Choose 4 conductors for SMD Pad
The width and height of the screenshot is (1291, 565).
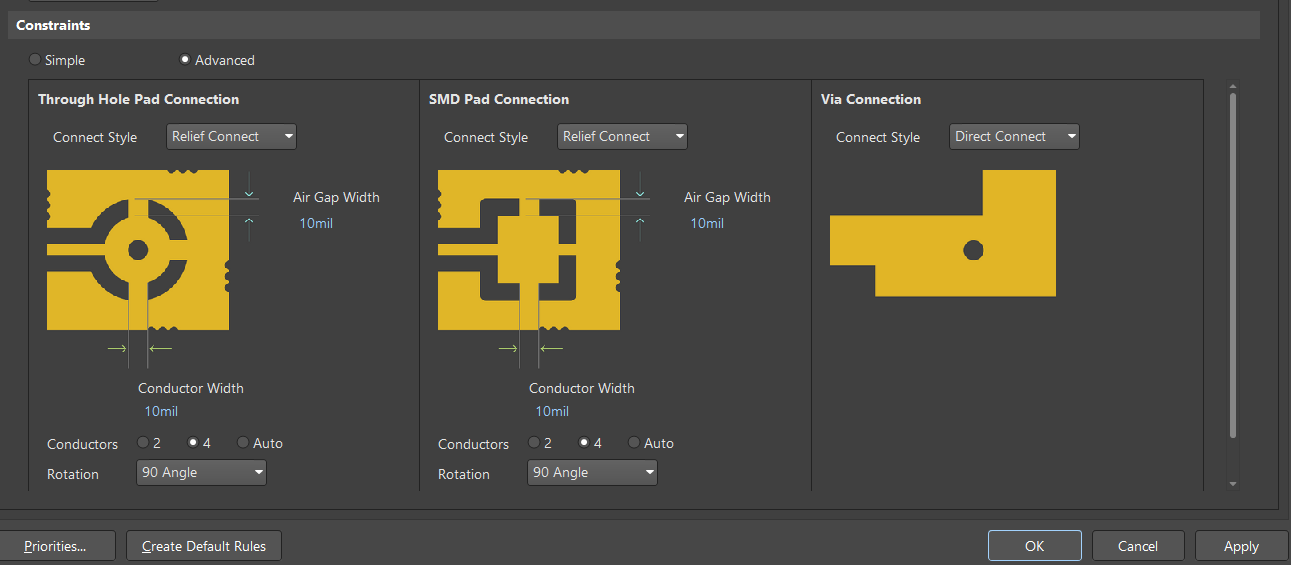tap(584, 443)
